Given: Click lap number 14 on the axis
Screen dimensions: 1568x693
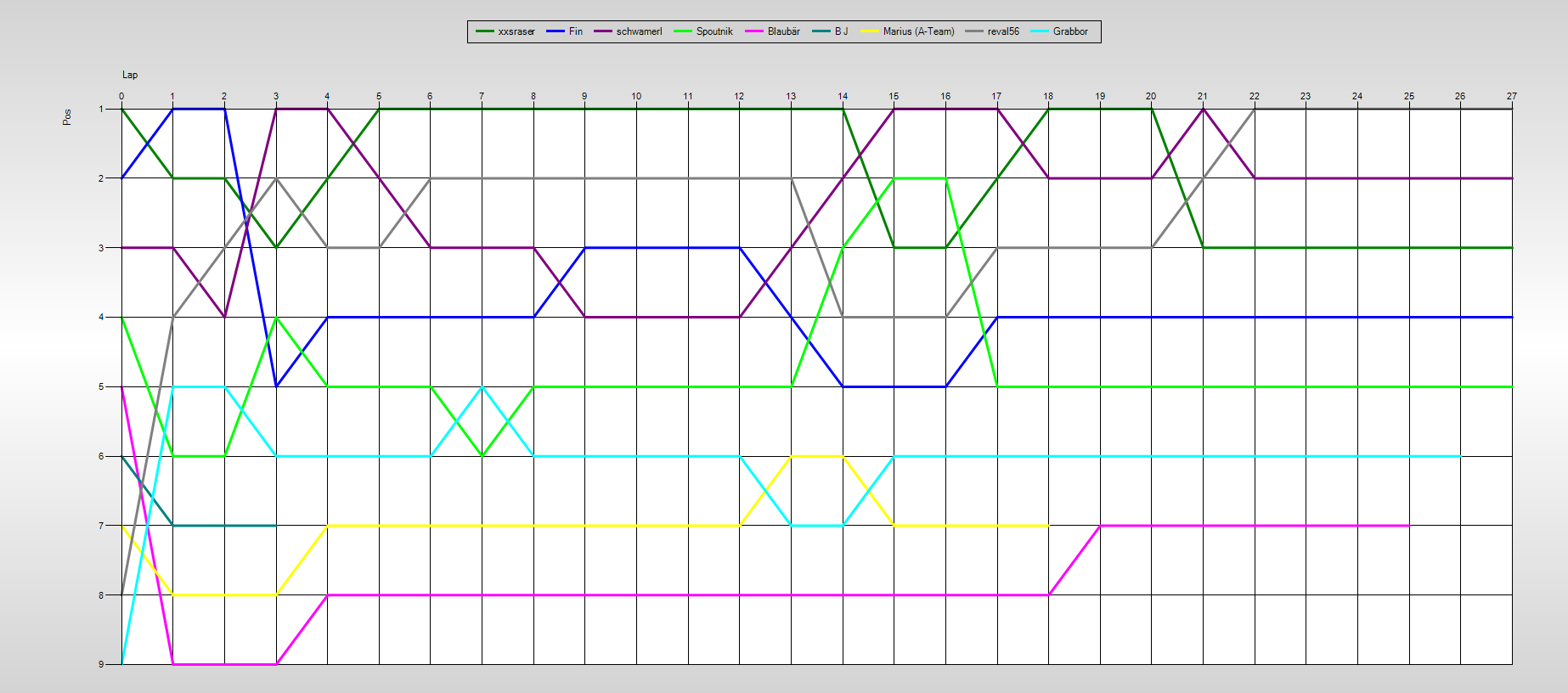Looking at the screenshot, I should pos(843,96).
